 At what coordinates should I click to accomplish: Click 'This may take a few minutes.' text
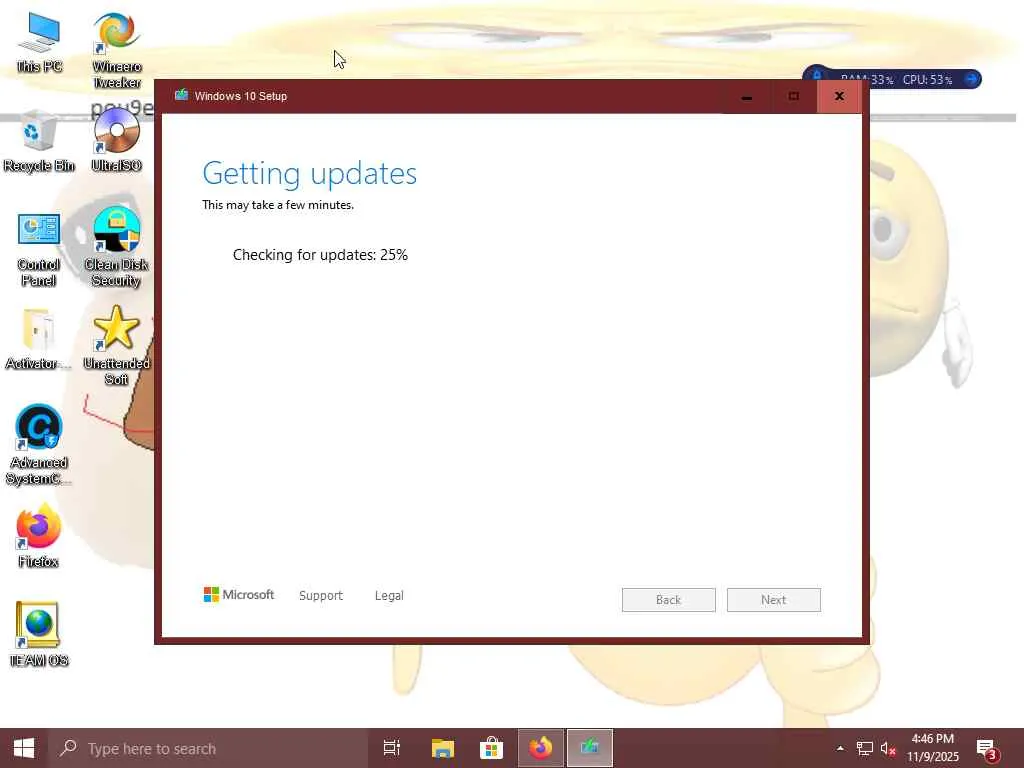[x=278, y=205]
